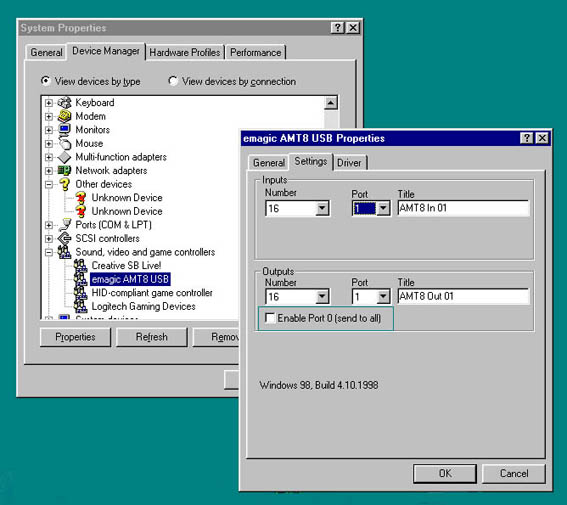Image resolution: width=567 pixels, height=505 pixels.
Task: Expand the Network adapters tree node
Action: click(49, 171)
